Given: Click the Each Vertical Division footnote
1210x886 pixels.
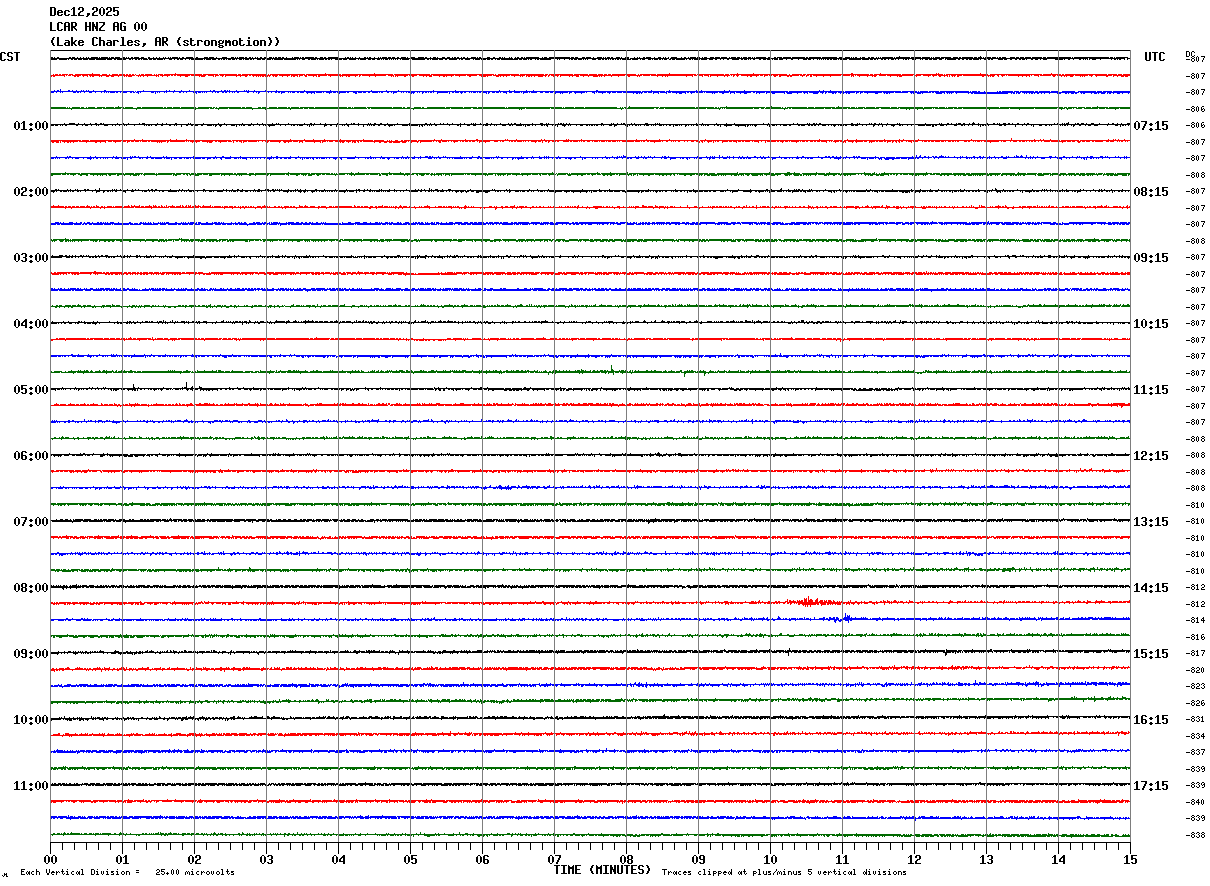Looking at the screenshot, I should tap(127, 872).
